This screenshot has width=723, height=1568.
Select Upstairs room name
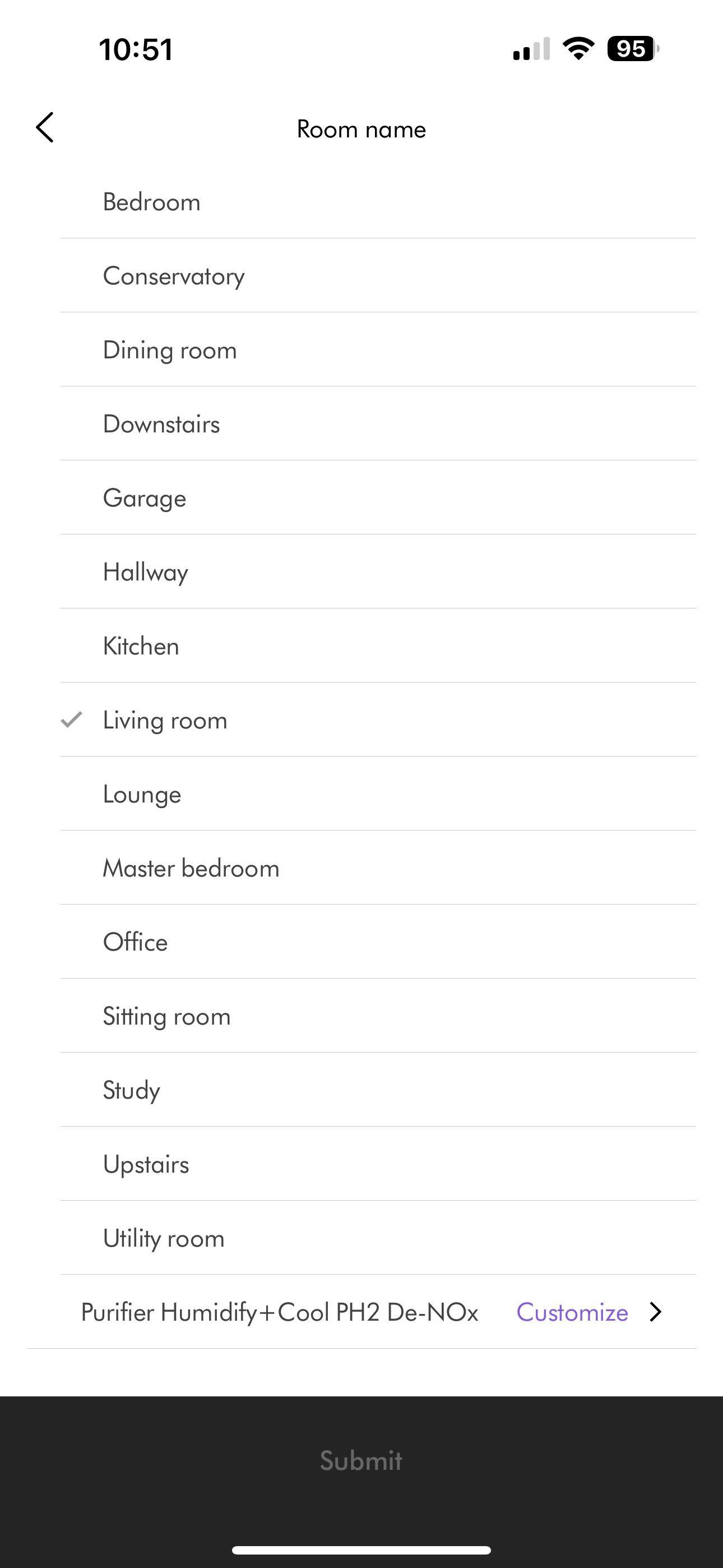tap(146, 1164)
